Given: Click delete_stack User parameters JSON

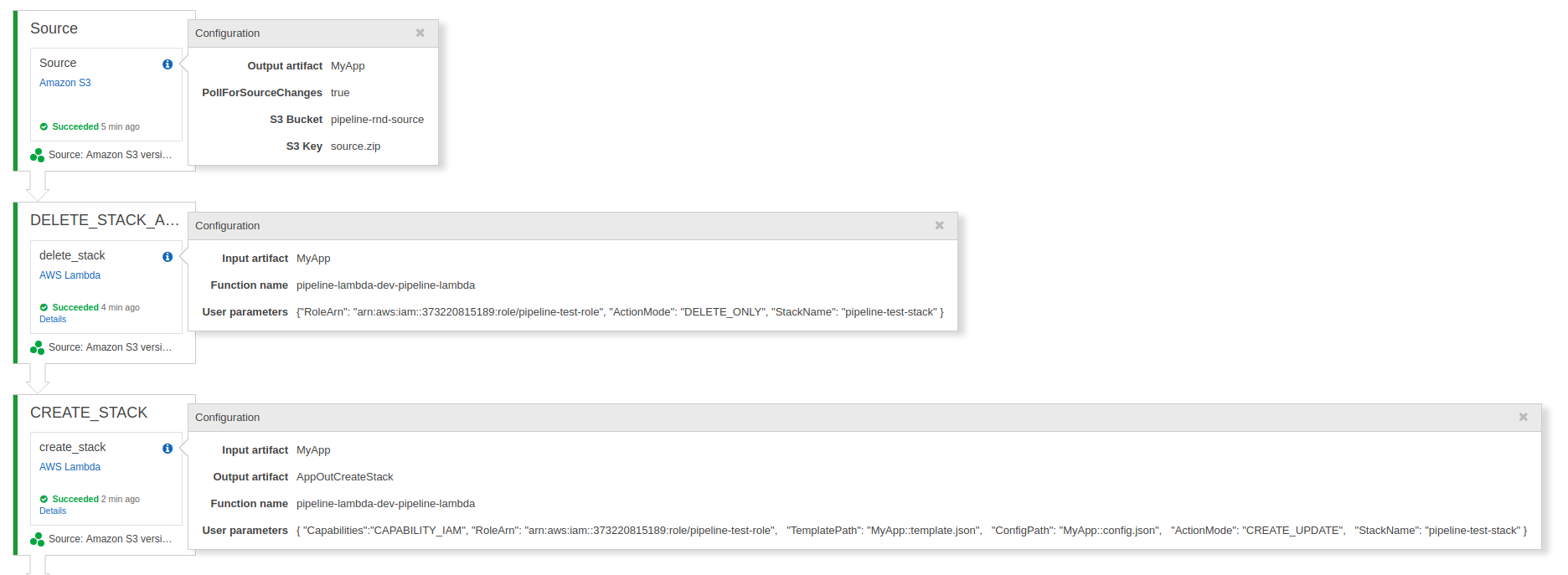Looking at the screenshot, I should point(620,312).
